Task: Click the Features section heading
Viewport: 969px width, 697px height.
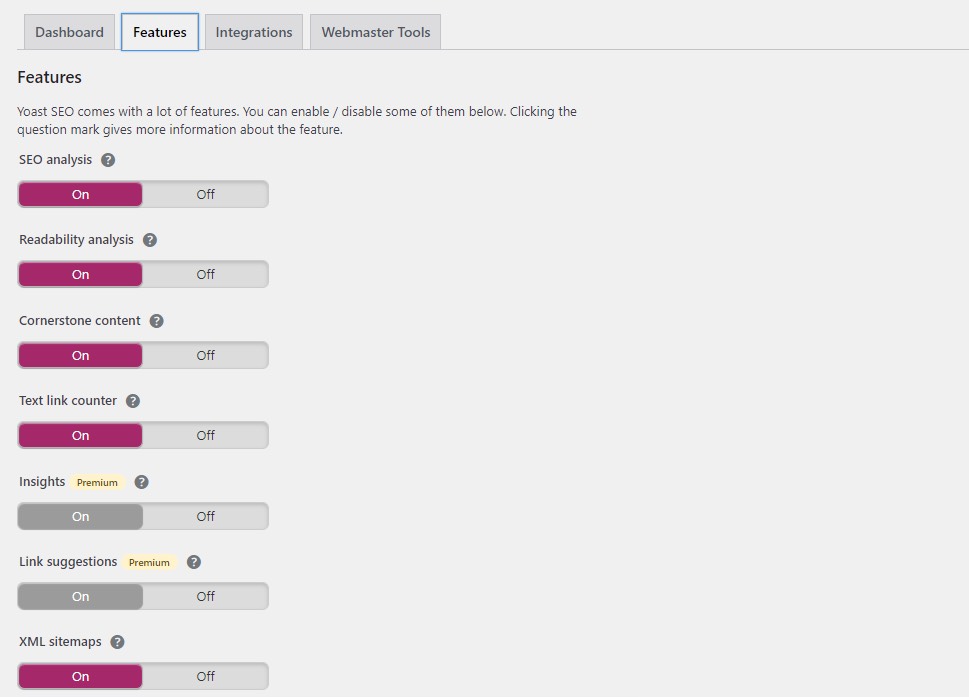Action: tap(49, 77)
